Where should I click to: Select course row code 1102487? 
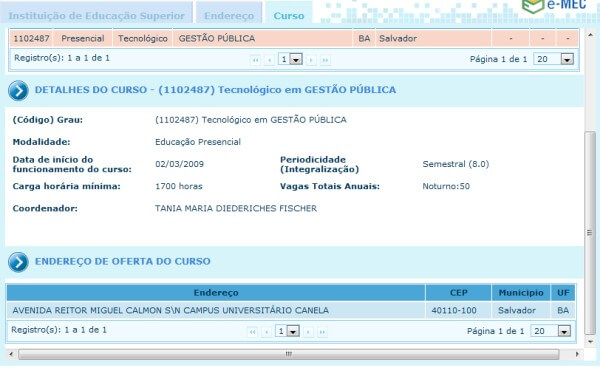point(31,39)
